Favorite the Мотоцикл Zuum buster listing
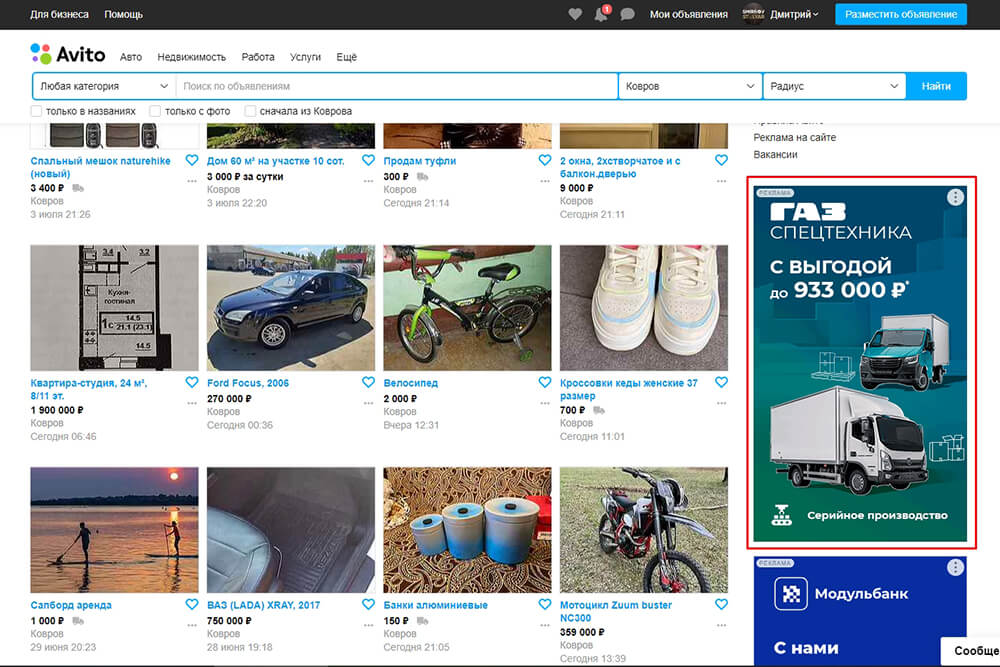 pos(721,604)
